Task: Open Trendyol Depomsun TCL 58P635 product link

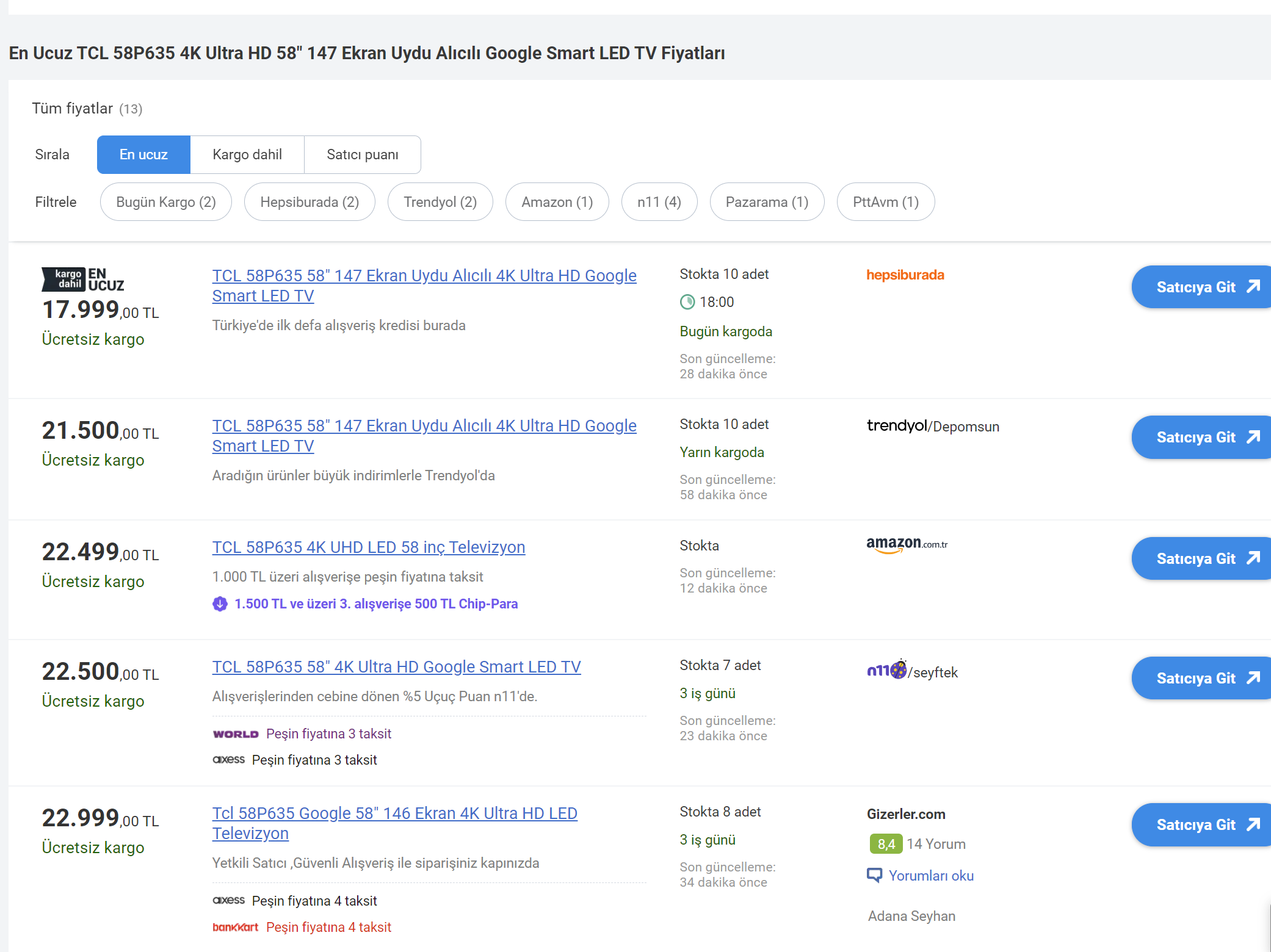Action: point(424,436)
